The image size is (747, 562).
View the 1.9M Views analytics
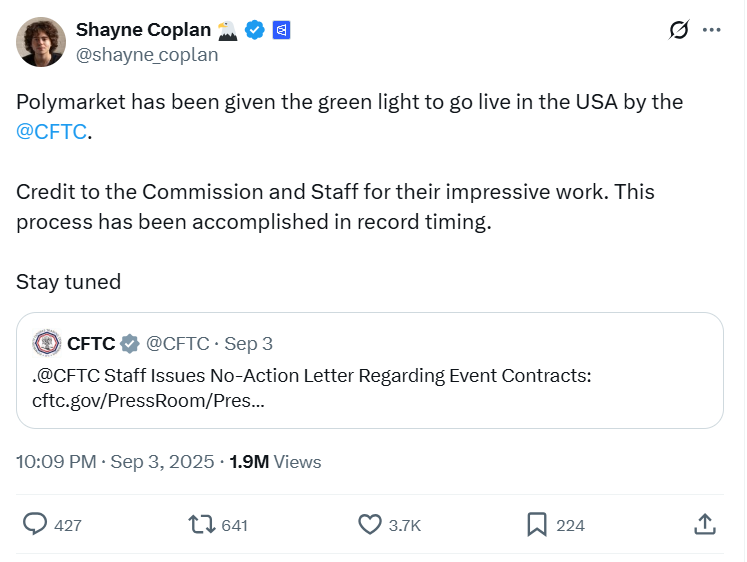275,462
